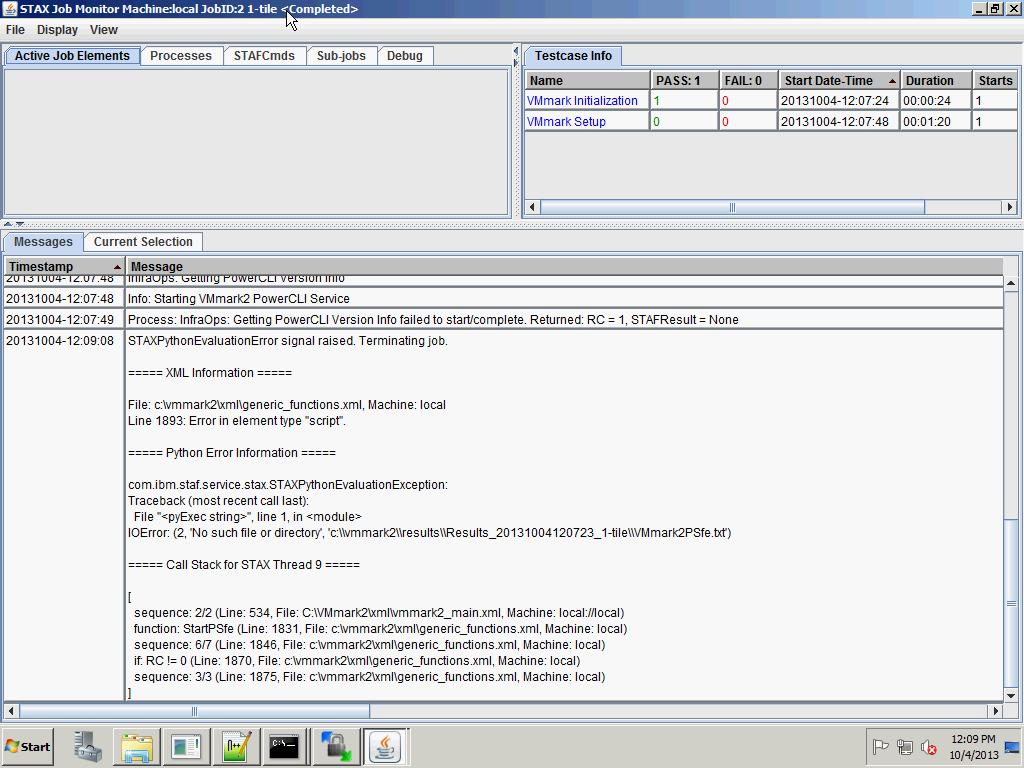
Task: Sort by FAIL: 0 column header
Action: click(x=748, y=80)
